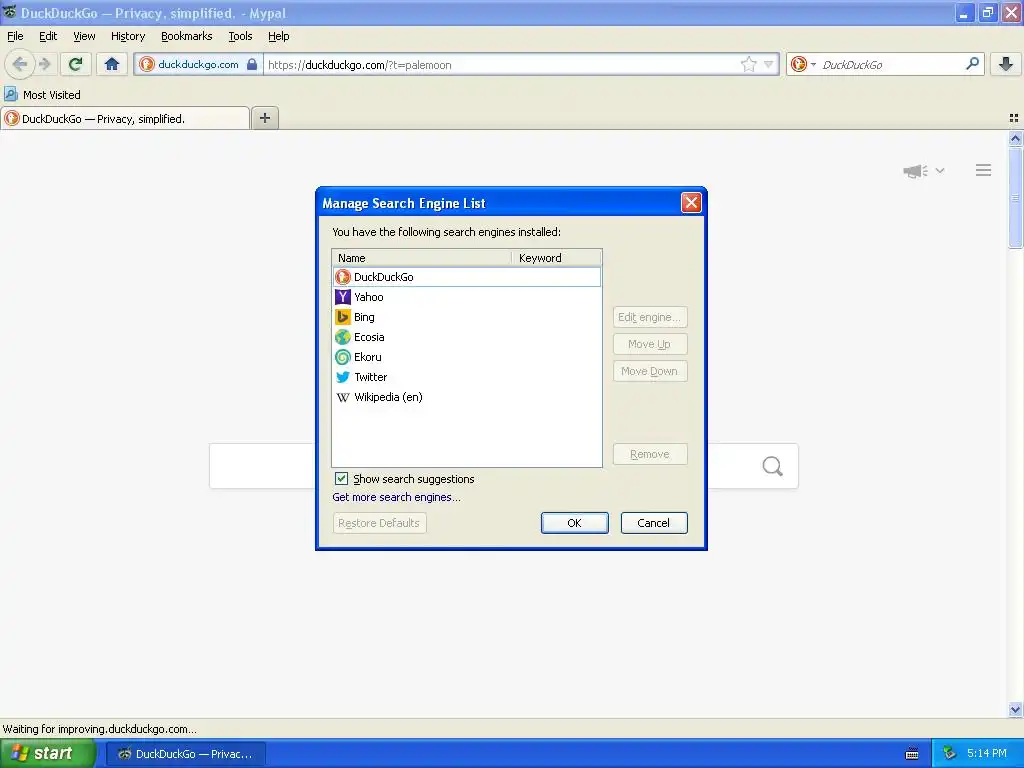Click the Move Up button
Screen dimensions: 1024x768
[650, 344]
